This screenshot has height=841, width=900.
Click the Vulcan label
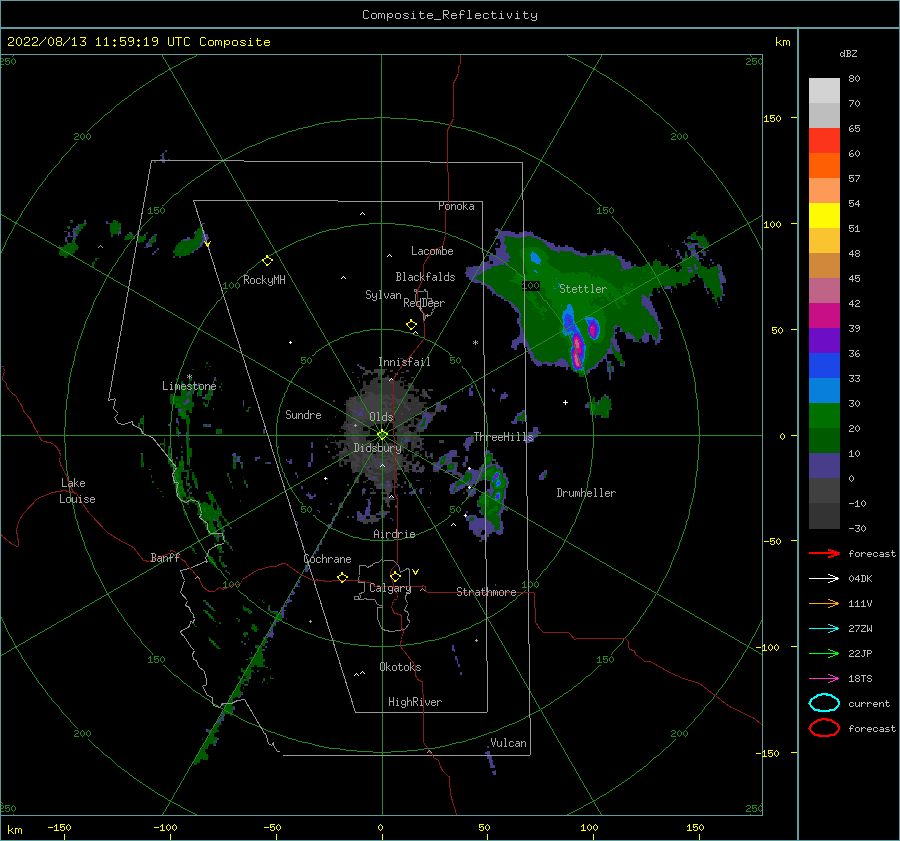pyautogui.click(x=508, y=743)
